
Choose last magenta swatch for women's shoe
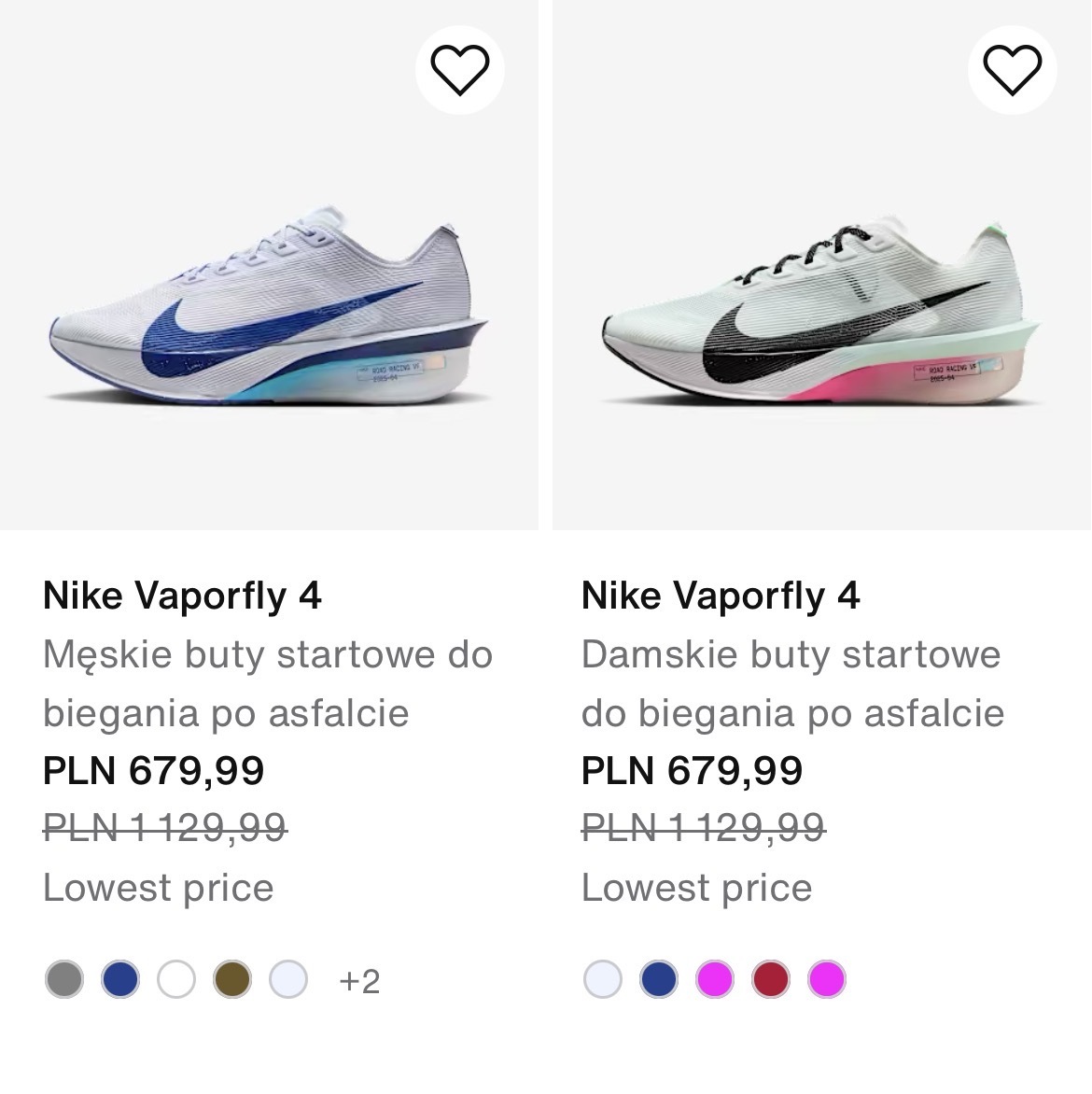click(826, 980)
